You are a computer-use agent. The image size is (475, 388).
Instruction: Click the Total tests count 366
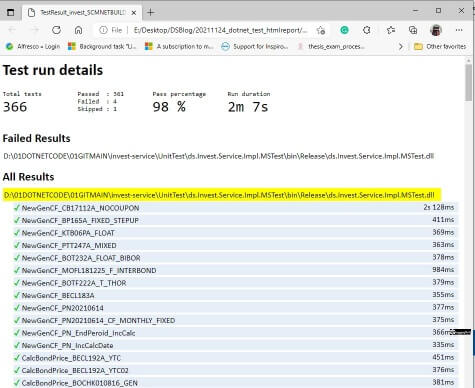(x=15, y=107)
